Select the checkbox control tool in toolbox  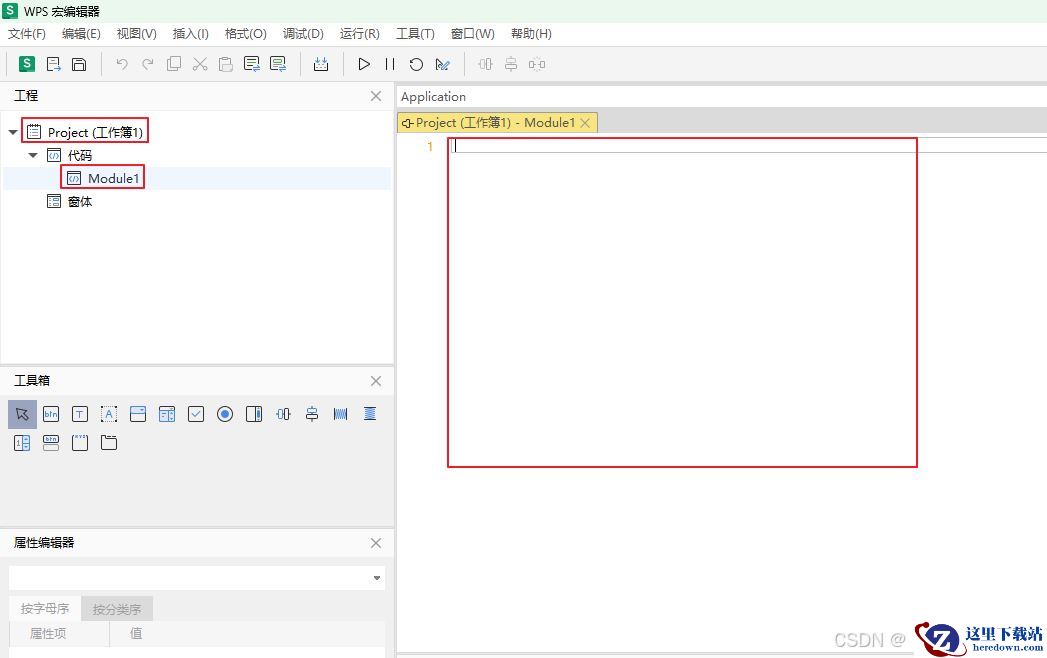click(196, 414)
